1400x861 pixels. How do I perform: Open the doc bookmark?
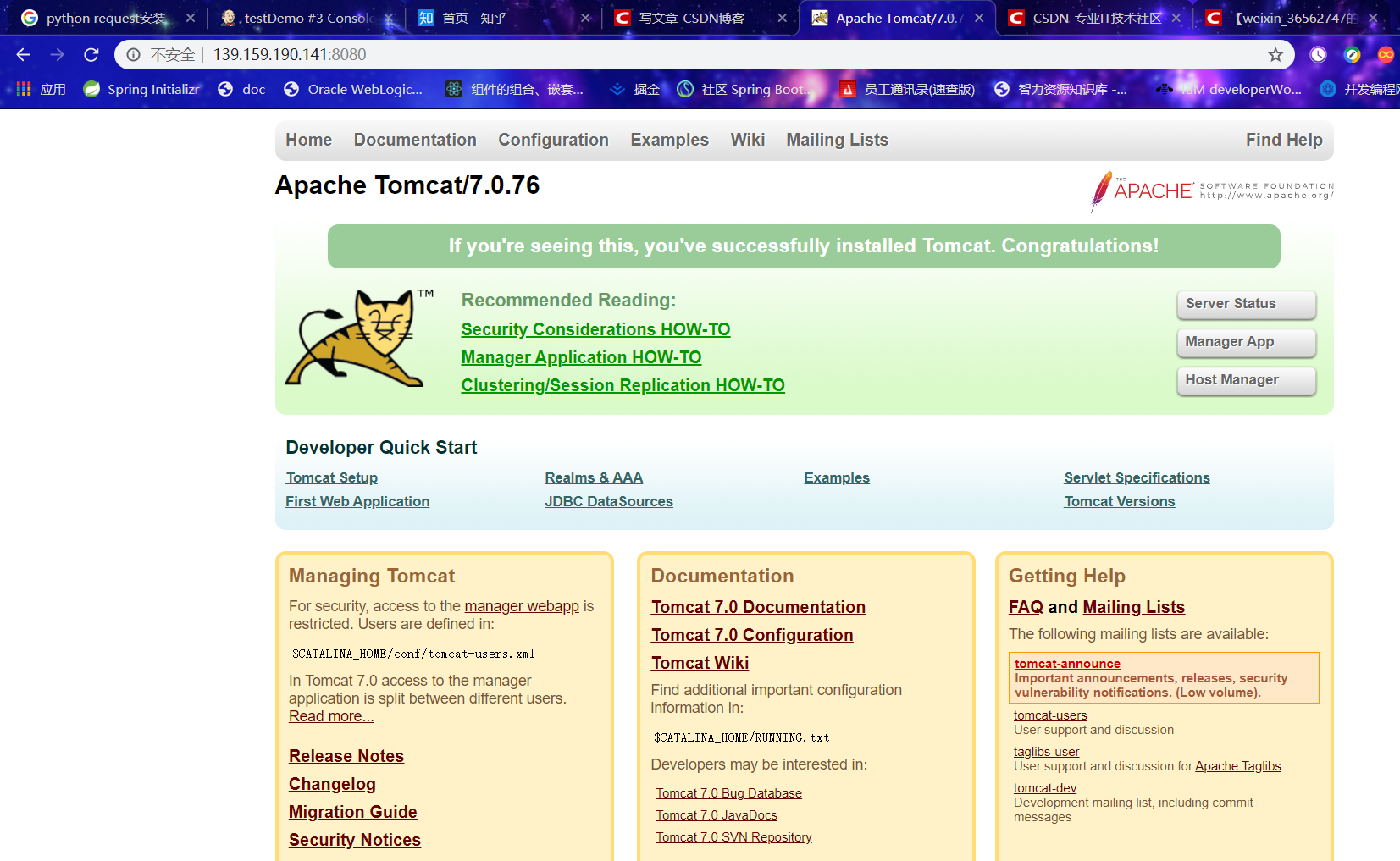242,89
